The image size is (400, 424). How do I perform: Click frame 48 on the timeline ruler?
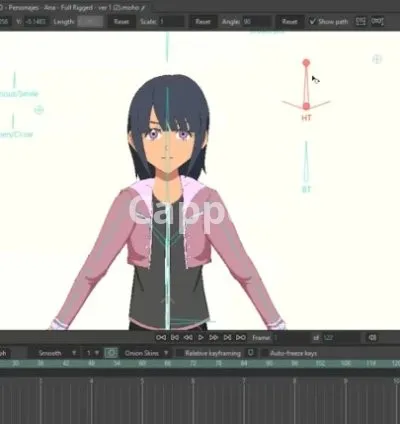[91, 363]
